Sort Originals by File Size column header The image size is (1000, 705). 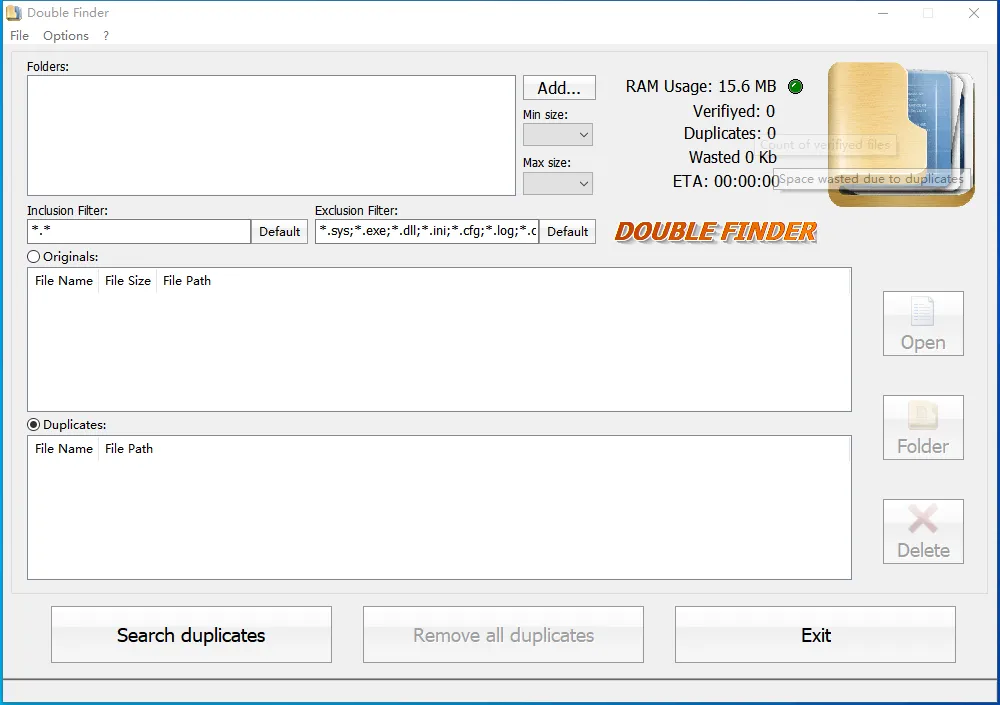[x=128, y=281]
